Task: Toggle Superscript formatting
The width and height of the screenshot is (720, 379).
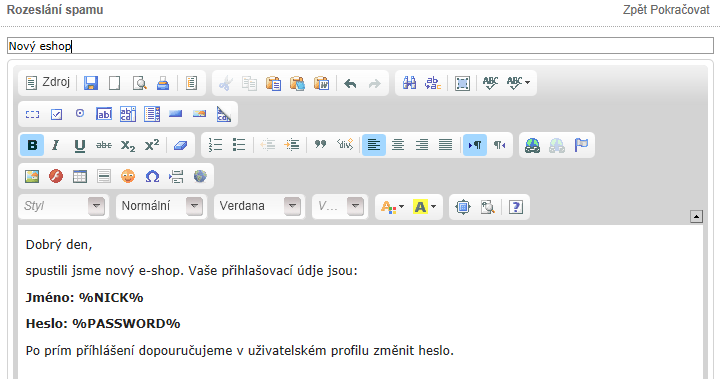Action: (x=152, y=145)
